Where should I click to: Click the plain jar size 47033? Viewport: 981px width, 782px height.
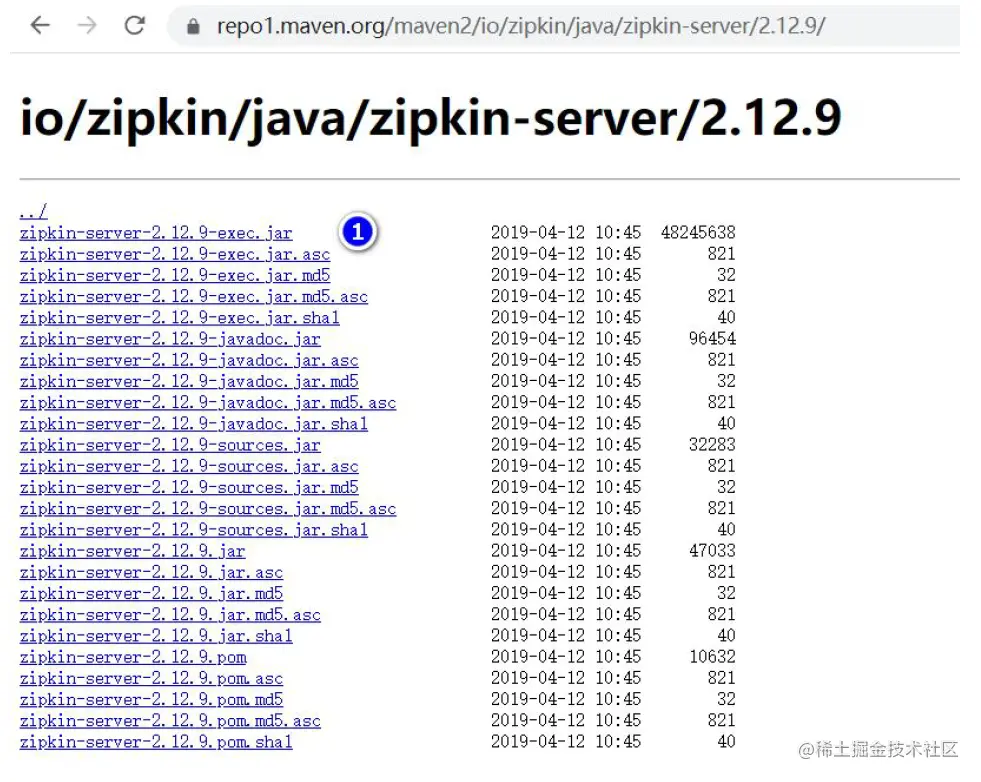(713, 552)
